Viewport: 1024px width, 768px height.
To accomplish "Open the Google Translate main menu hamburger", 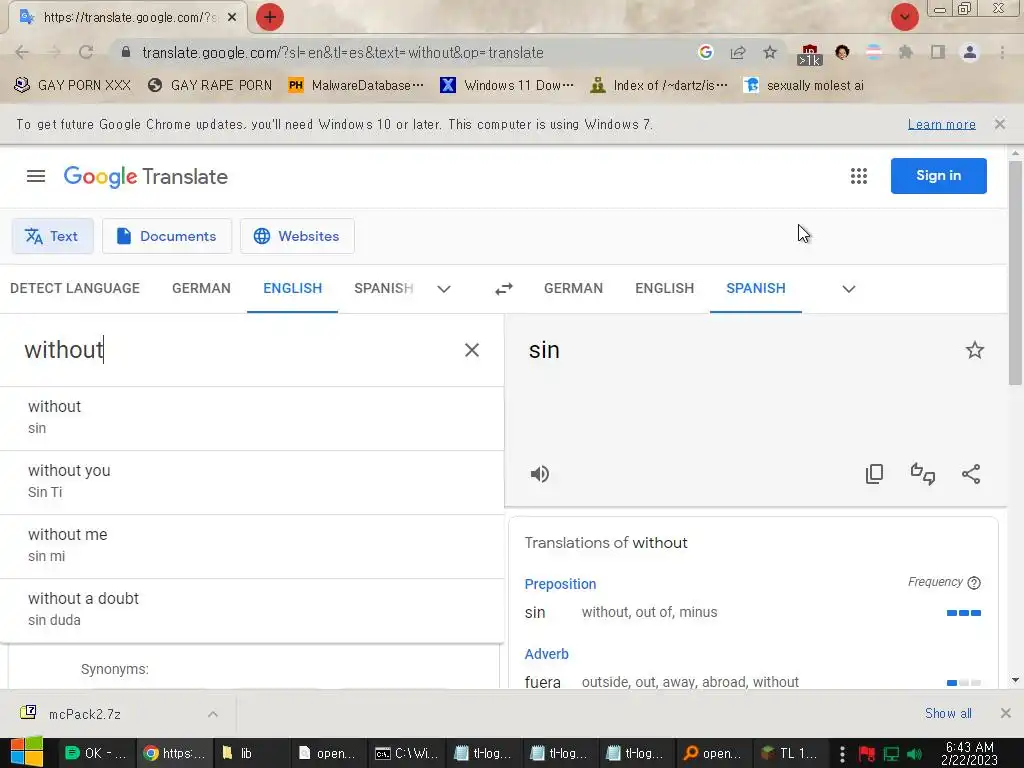I will click(36, 176).
